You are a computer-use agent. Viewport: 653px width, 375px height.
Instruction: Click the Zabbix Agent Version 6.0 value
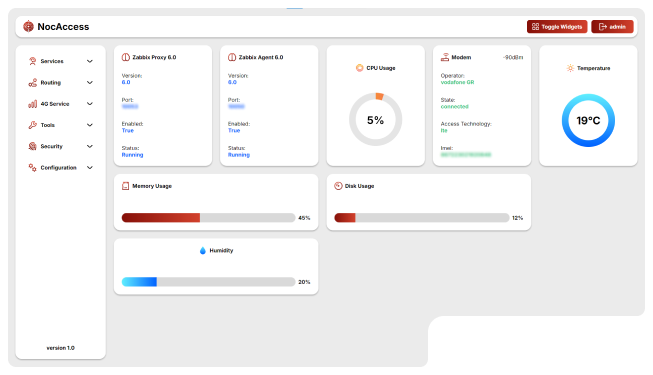coord(232,82)
